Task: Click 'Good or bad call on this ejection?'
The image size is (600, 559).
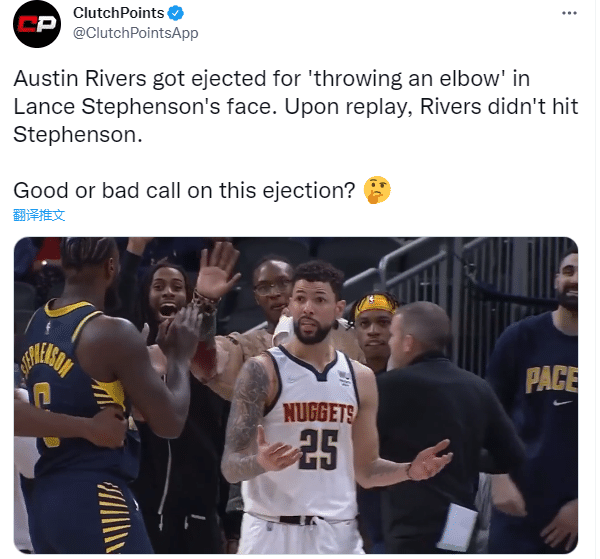Action: 184,190
